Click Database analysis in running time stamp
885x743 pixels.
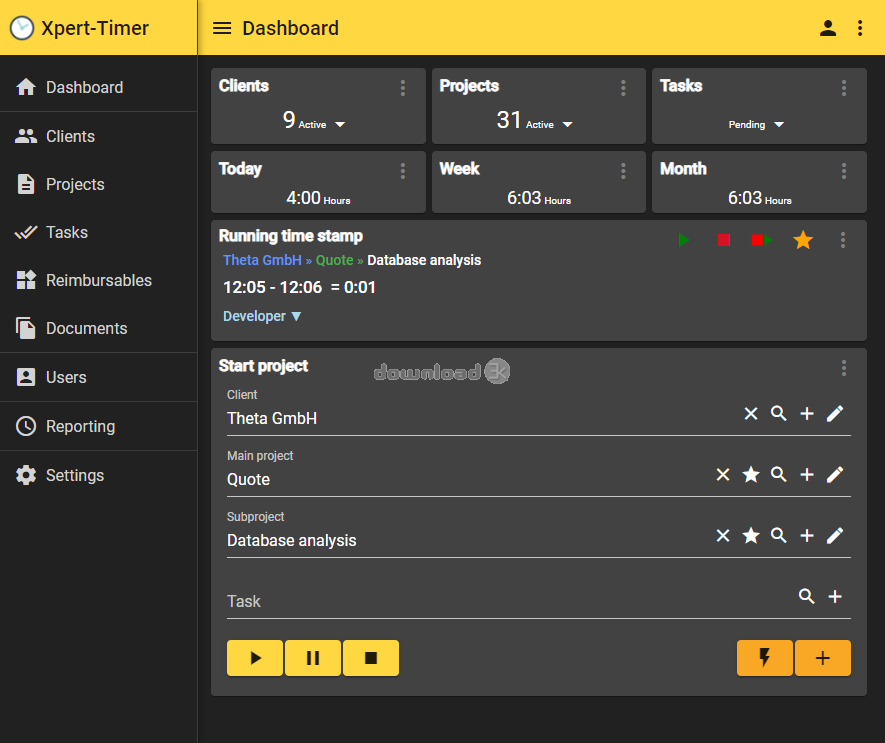[424, 260]
